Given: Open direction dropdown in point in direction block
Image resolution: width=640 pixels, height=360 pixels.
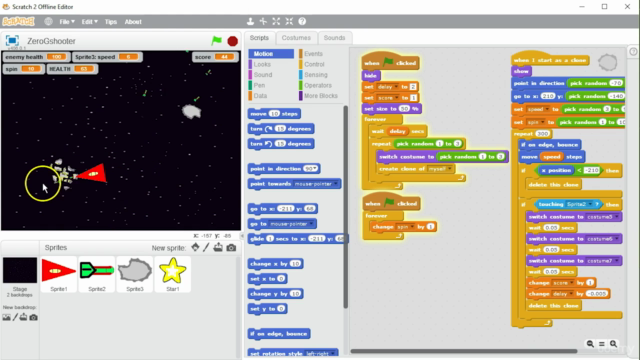Looking at the screenshot, I should pos(315,169).
